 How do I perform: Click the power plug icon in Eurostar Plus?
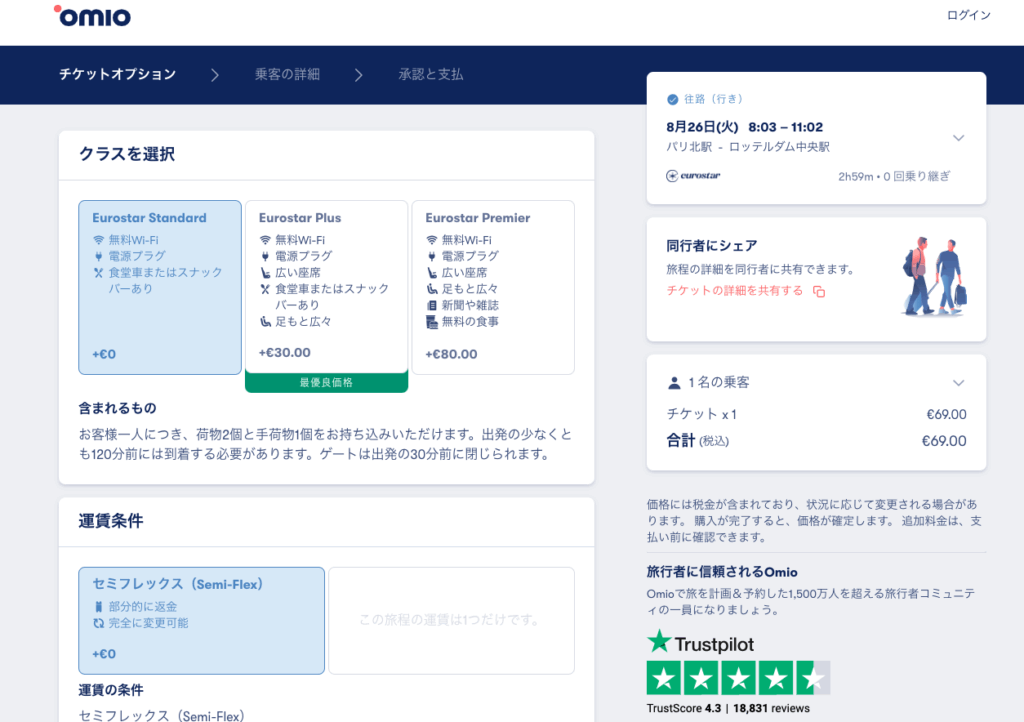265,257
